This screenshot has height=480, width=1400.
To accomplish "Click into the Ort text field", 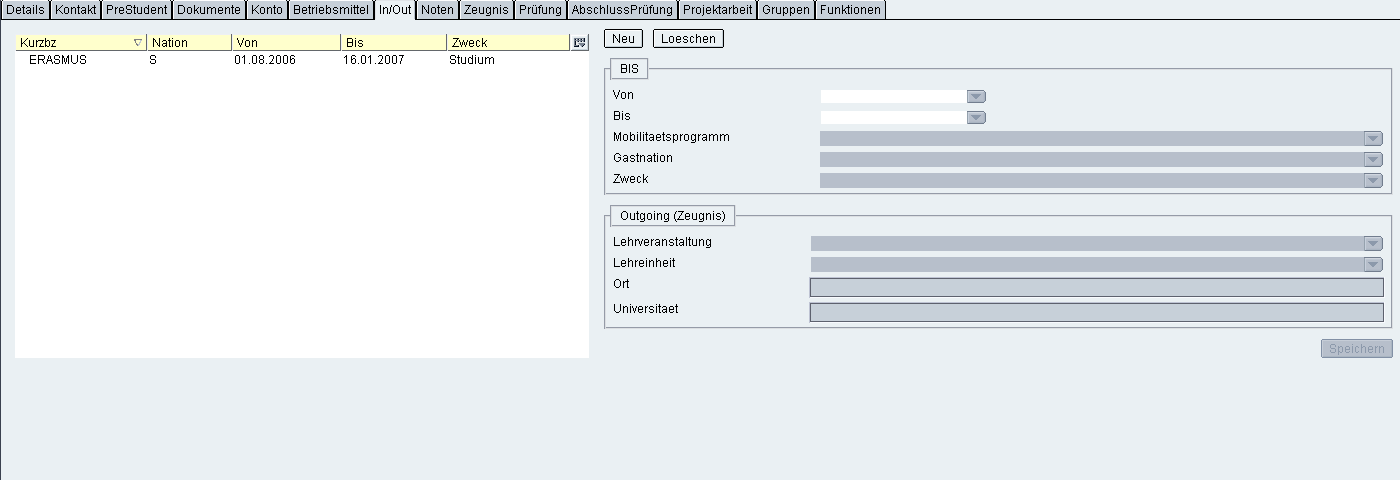I will coord(1096,288).
